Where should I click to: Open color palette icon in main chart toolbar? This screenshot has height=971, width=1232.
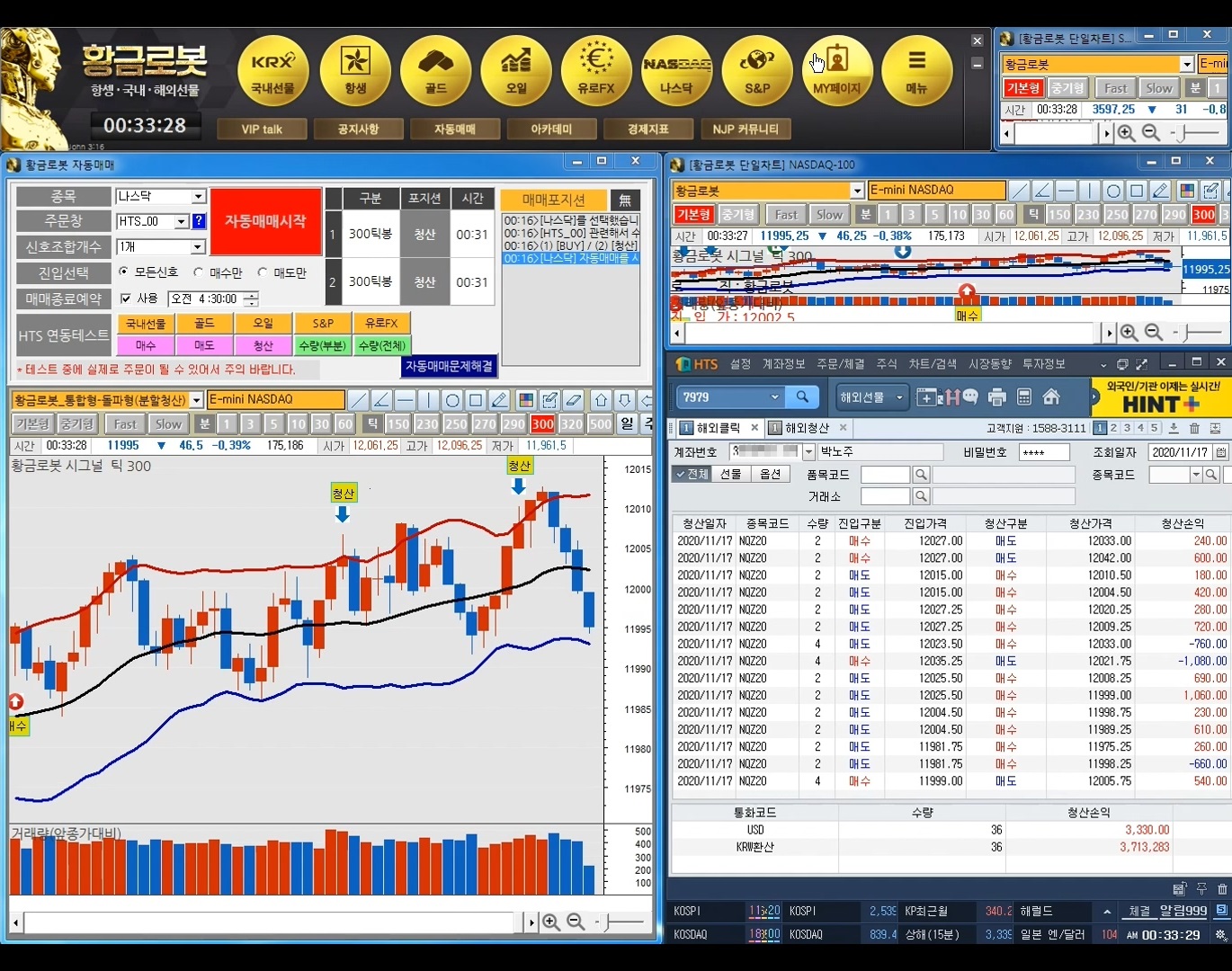tap(527, 400)
